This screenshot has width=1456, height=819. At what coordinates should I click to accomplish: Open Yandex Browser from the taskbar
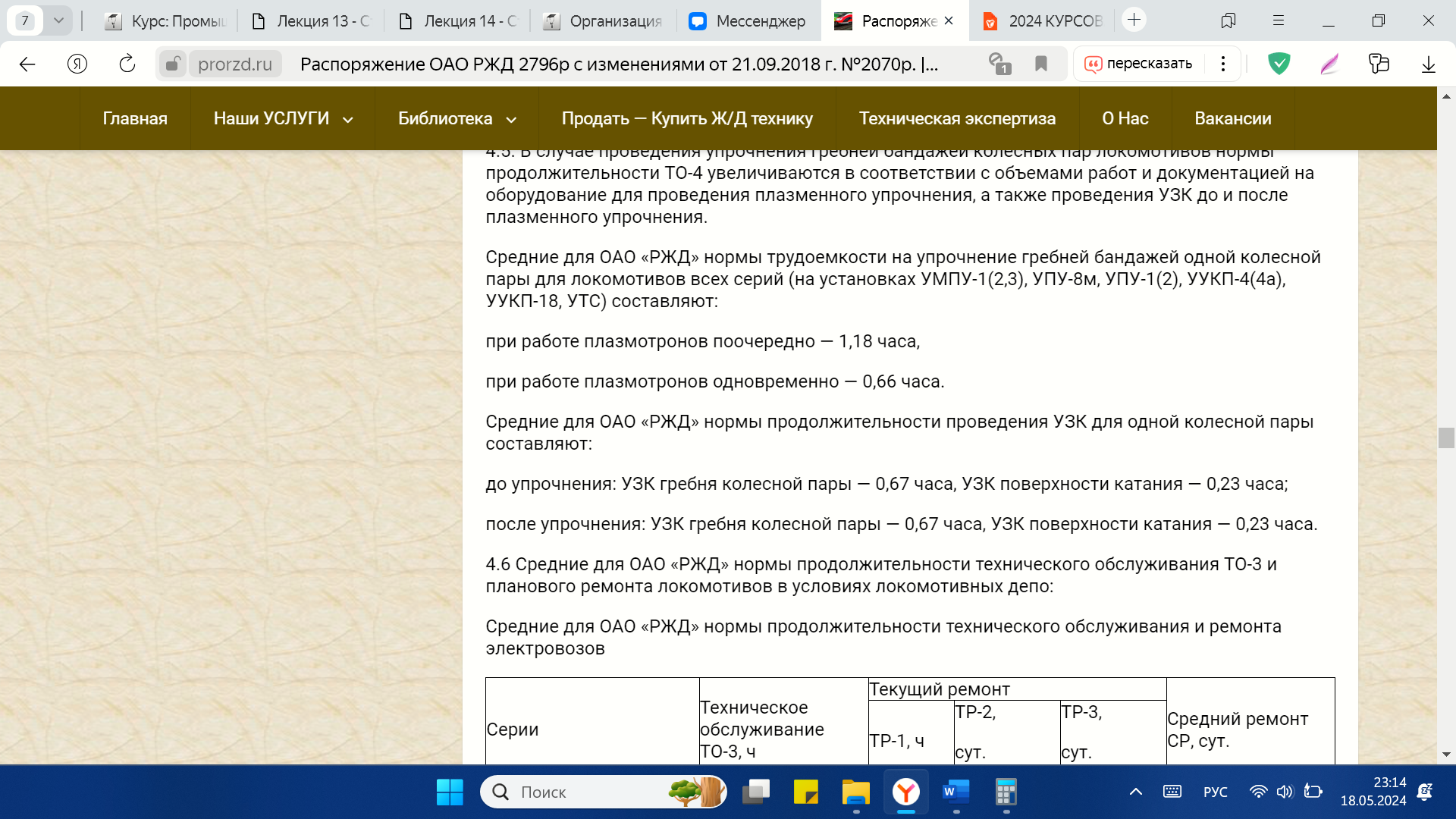tap(906, 792)
